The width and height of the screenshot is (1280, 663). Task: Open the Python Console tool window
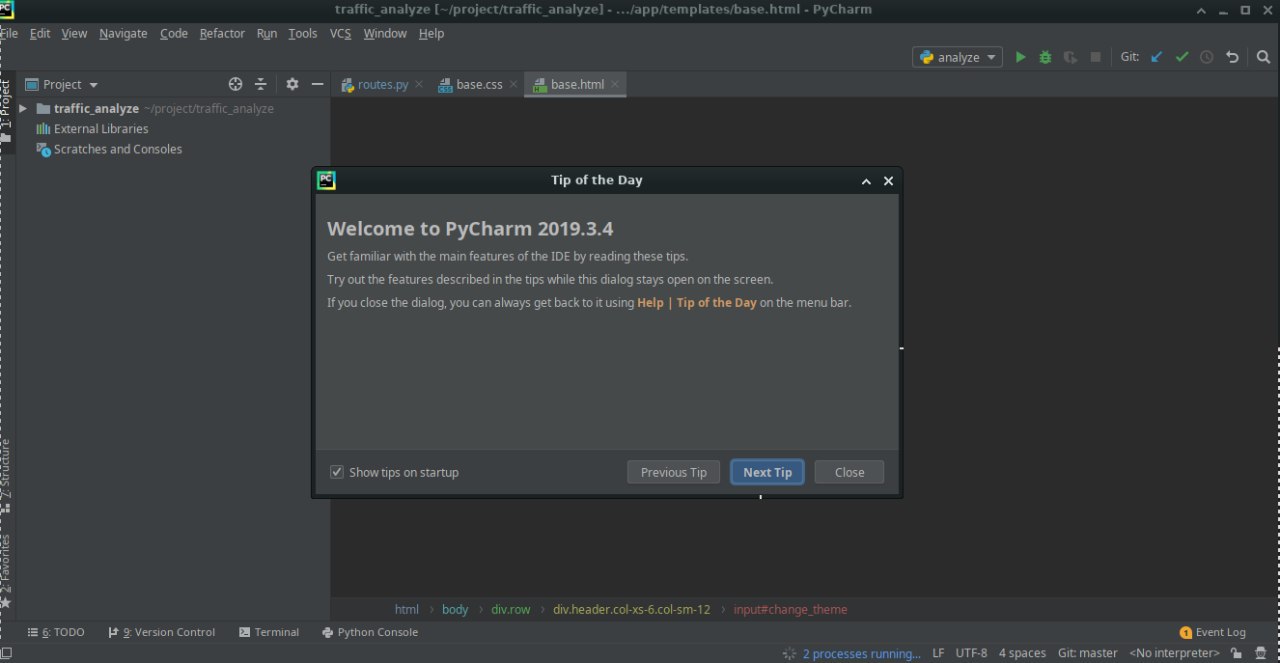pos(370,632)
